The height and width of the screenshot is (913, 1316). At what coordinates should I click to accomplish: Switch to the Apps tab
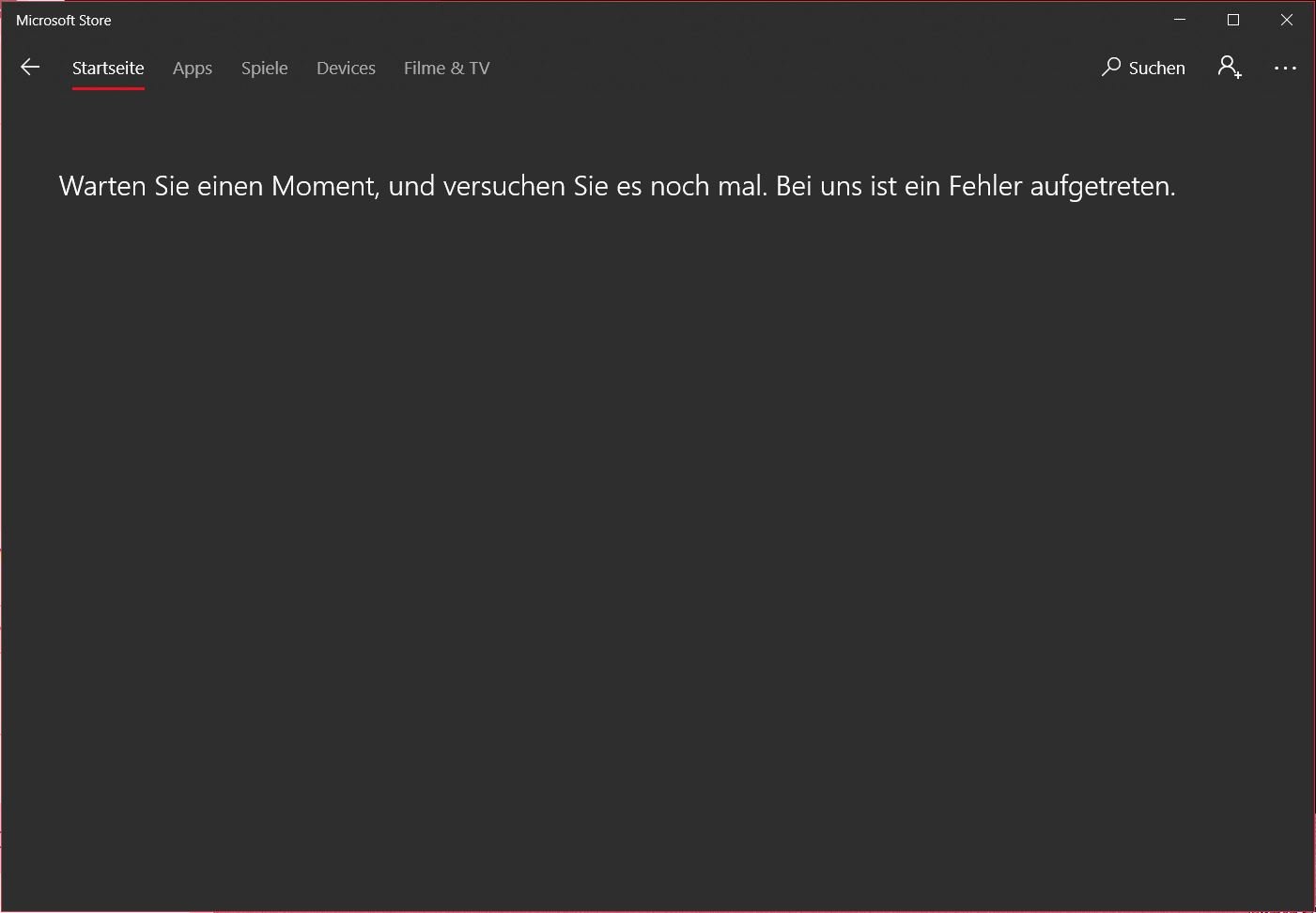tap(193, 68)
